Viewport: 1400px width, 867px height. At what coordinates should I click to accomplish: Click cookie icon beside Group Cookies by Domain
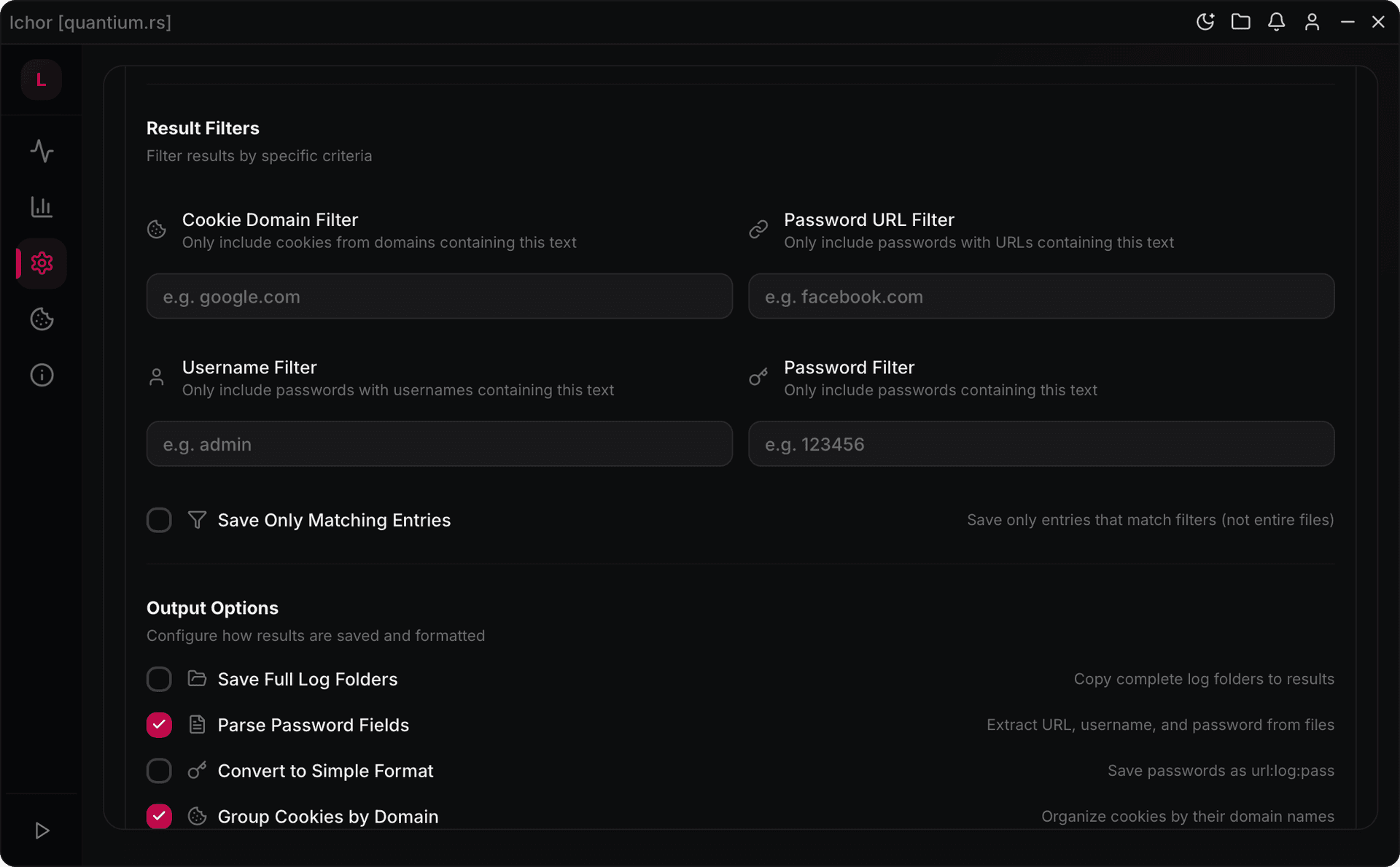pyautogui.click(x=197, y=816)
